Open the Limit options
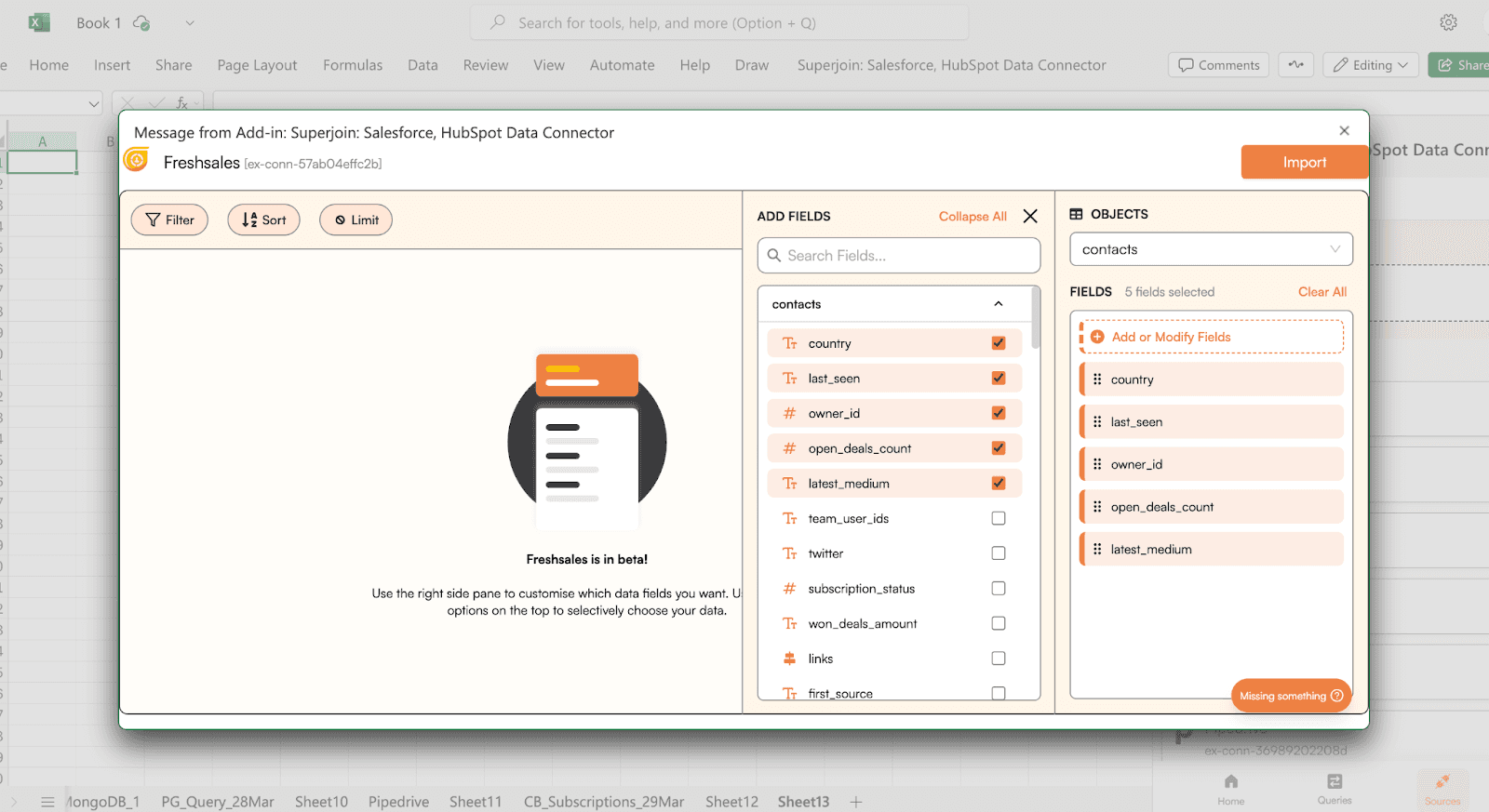This screenshot has width=1489, height=812. coord(355,220)
